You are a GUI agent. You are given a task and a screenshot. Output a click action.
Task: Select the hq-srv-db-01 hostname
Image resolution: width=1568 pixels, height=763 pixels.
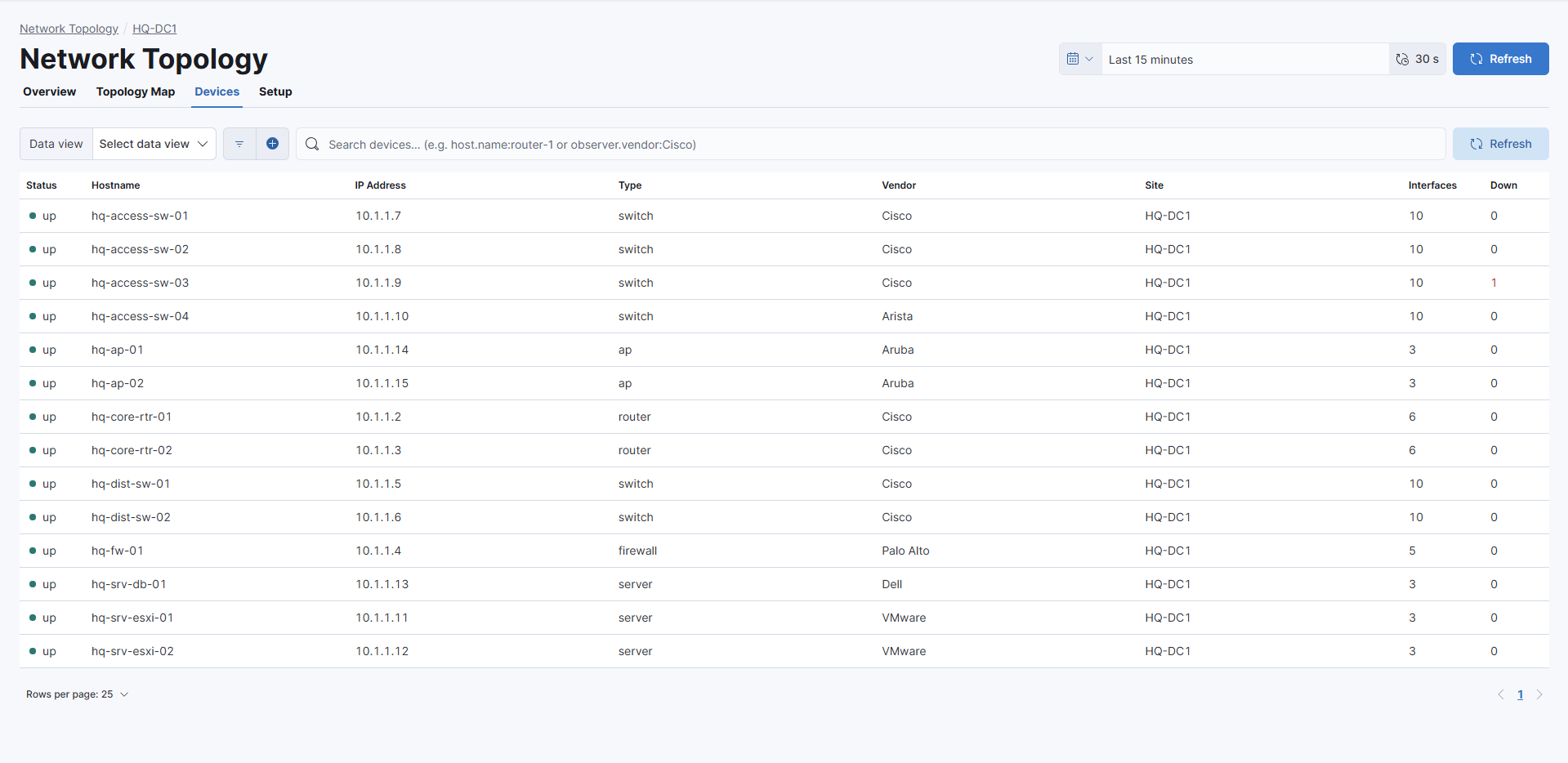[x=129, y=584]
